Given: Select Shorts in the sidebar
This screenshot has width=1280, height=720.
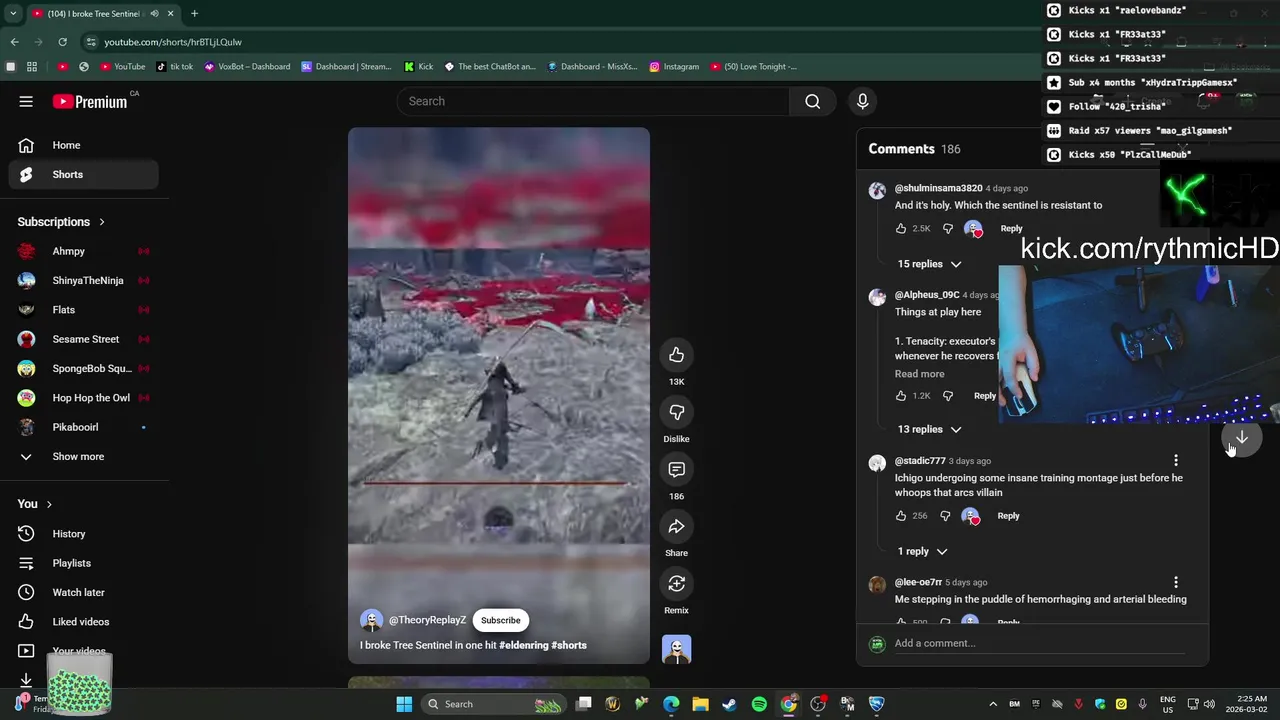Looking at the screenshot, I should pos(84,174).
